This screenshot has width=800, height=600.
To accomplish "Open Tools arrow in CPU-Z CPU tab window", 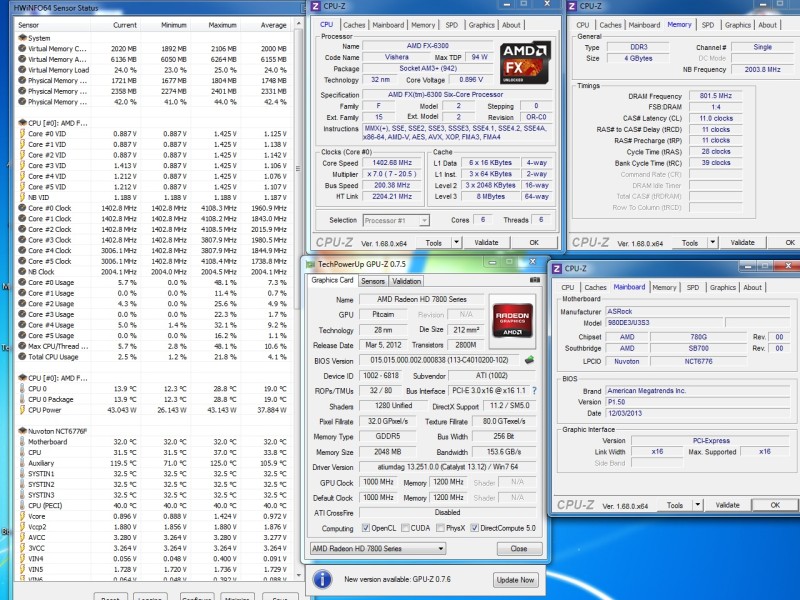I will click(x=457, y=243).
